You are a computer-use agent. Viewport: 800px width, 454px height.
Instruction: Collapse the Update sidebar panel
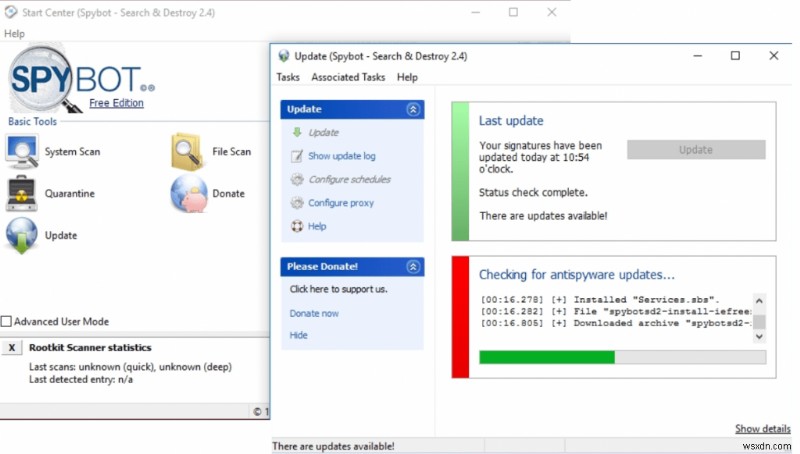(413, 109)
